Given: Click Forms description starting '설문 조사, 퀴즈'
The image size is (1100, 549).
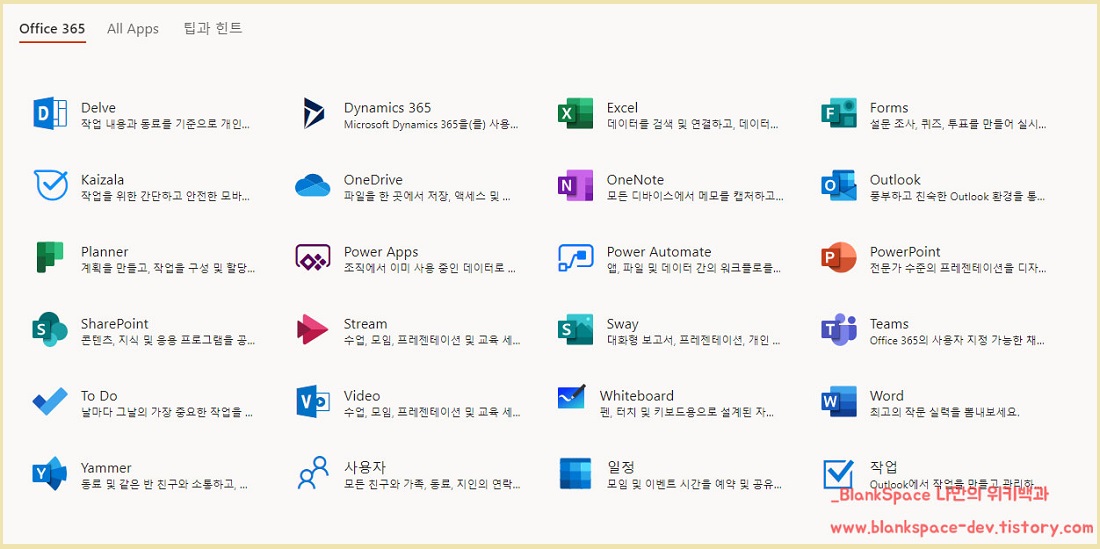Looking at the screenshot, I should tap(958, 124).
